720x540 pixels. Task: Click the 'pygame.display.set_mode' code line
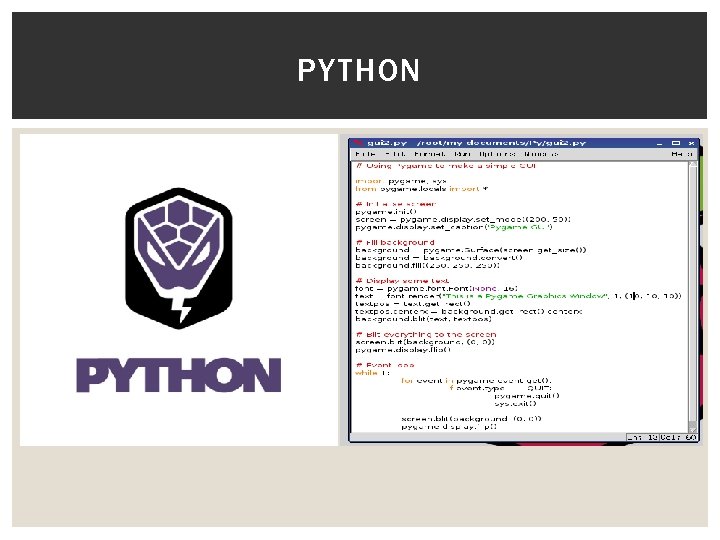coord(463,219)
